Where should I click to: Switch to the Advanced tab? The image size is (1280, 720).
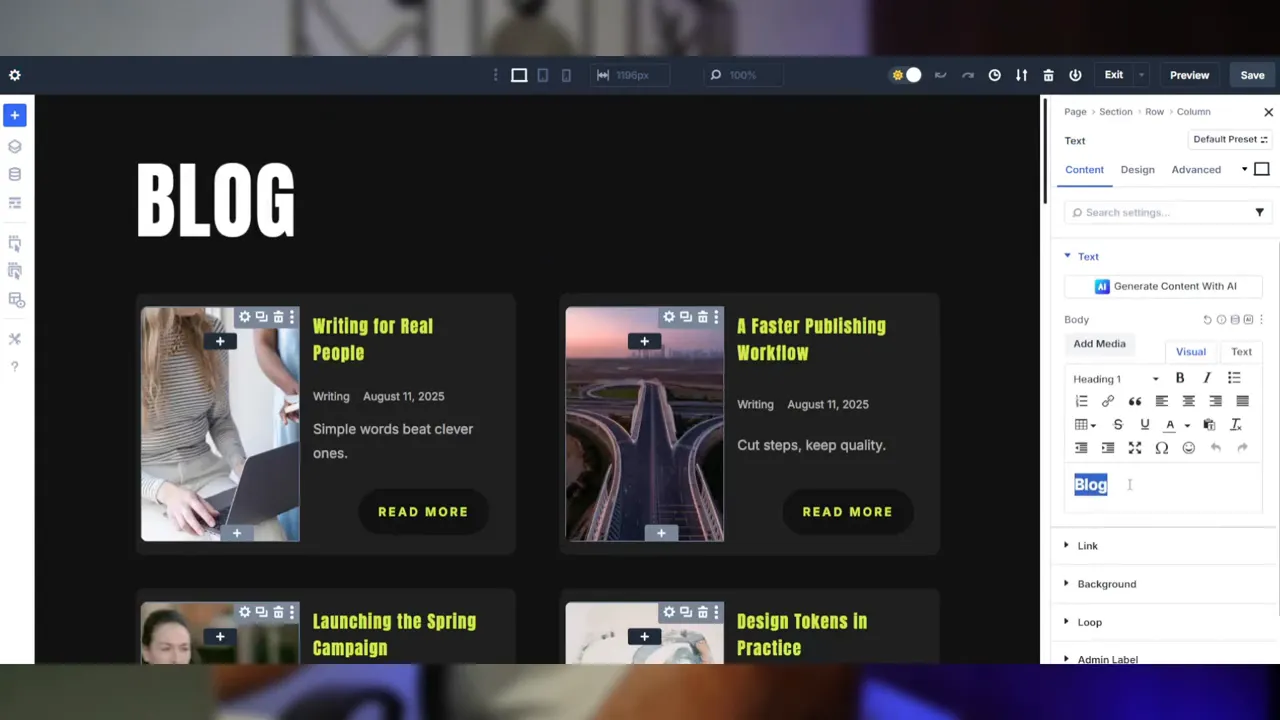(x=1196, y=170)
